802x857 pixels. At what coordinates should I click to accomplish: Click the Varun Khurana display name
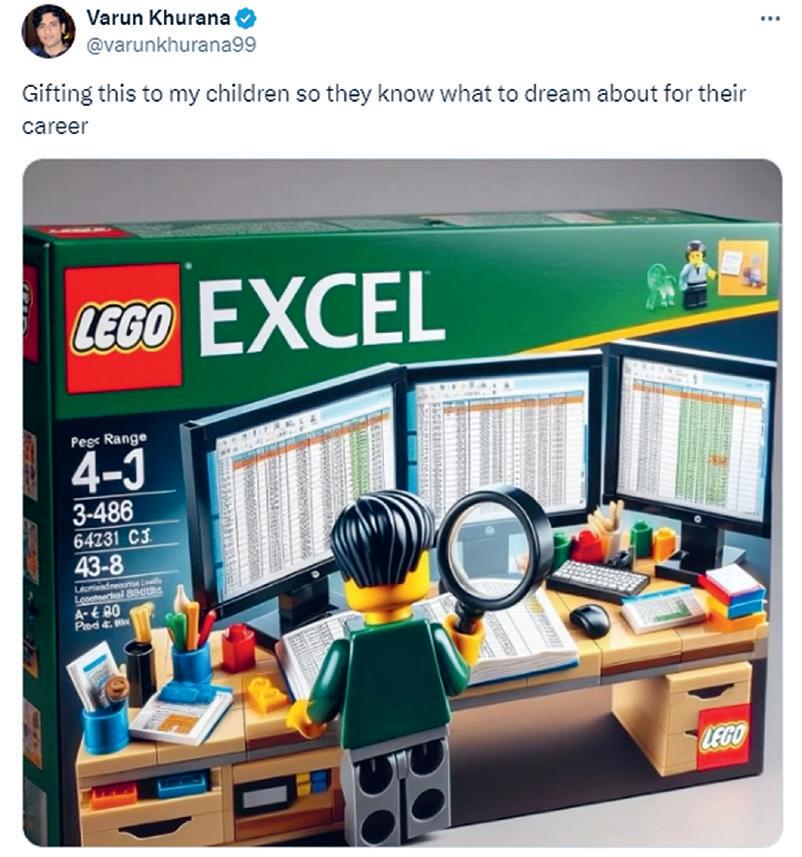click(x=158, y=18)
